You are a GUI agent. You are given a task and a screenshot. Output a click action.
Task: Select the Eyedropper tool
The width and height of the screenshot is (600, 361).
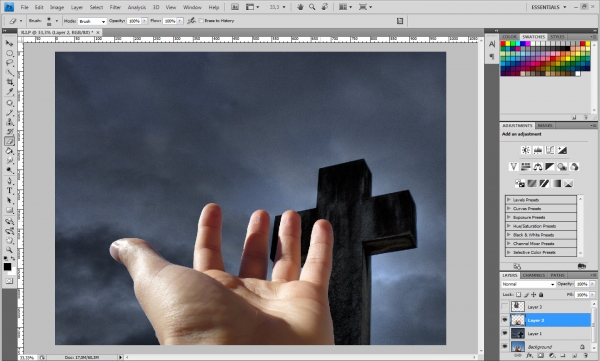coord(9,92)
